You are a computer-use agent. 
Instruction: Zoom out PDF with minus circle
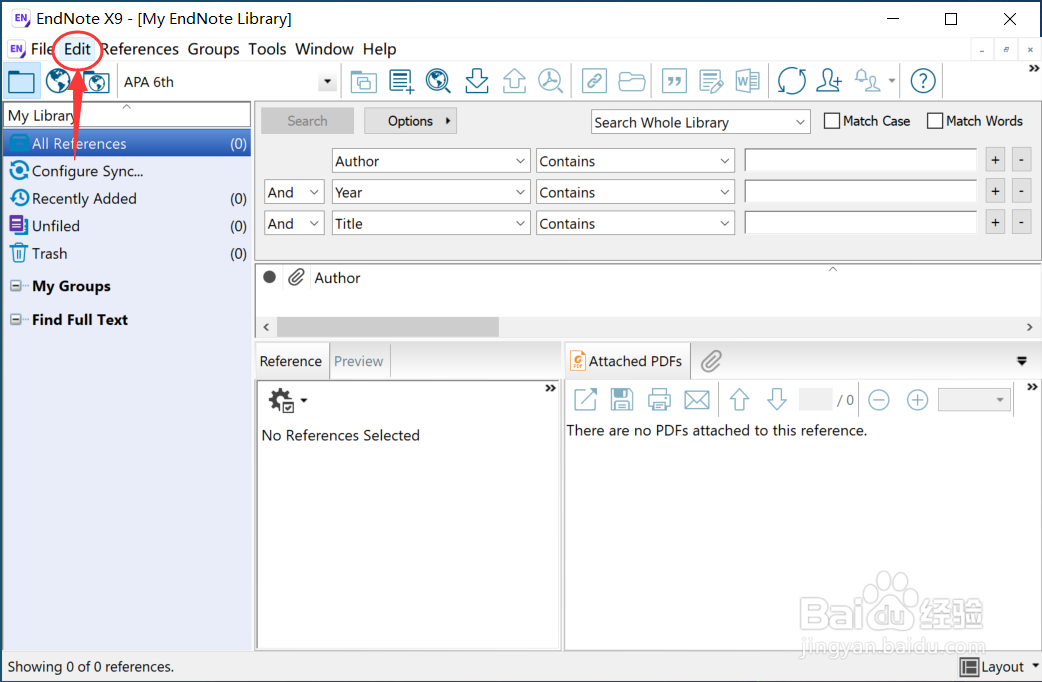(x=879, y=399)
